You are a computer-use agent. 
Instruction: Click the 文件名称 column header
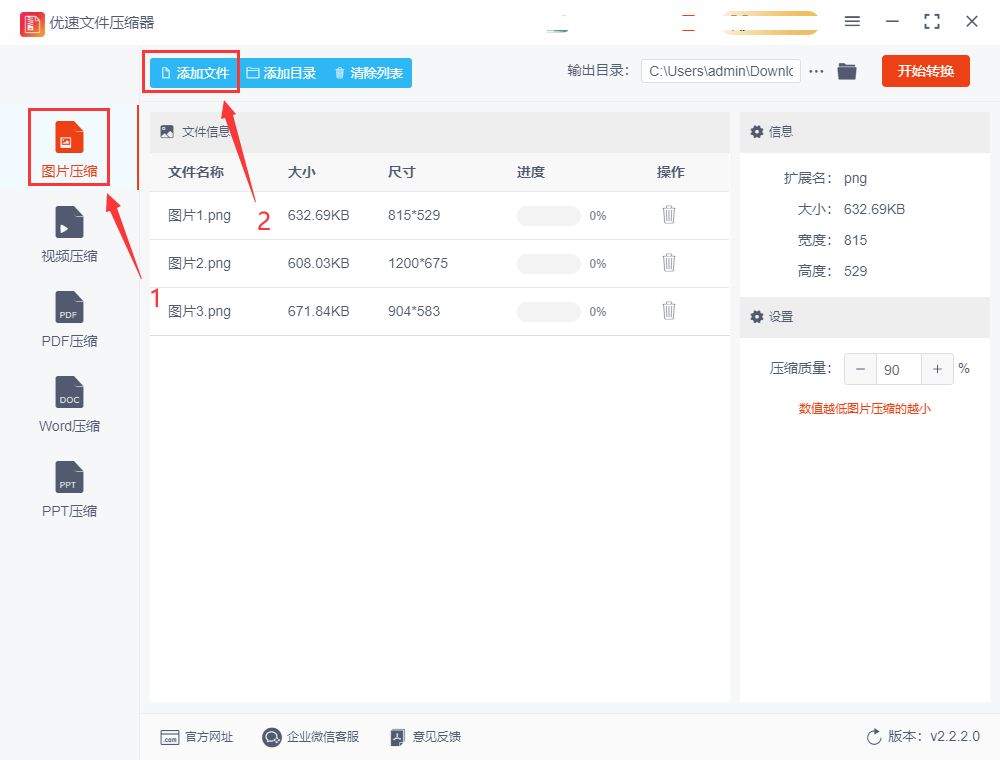(x=196, y=172)
